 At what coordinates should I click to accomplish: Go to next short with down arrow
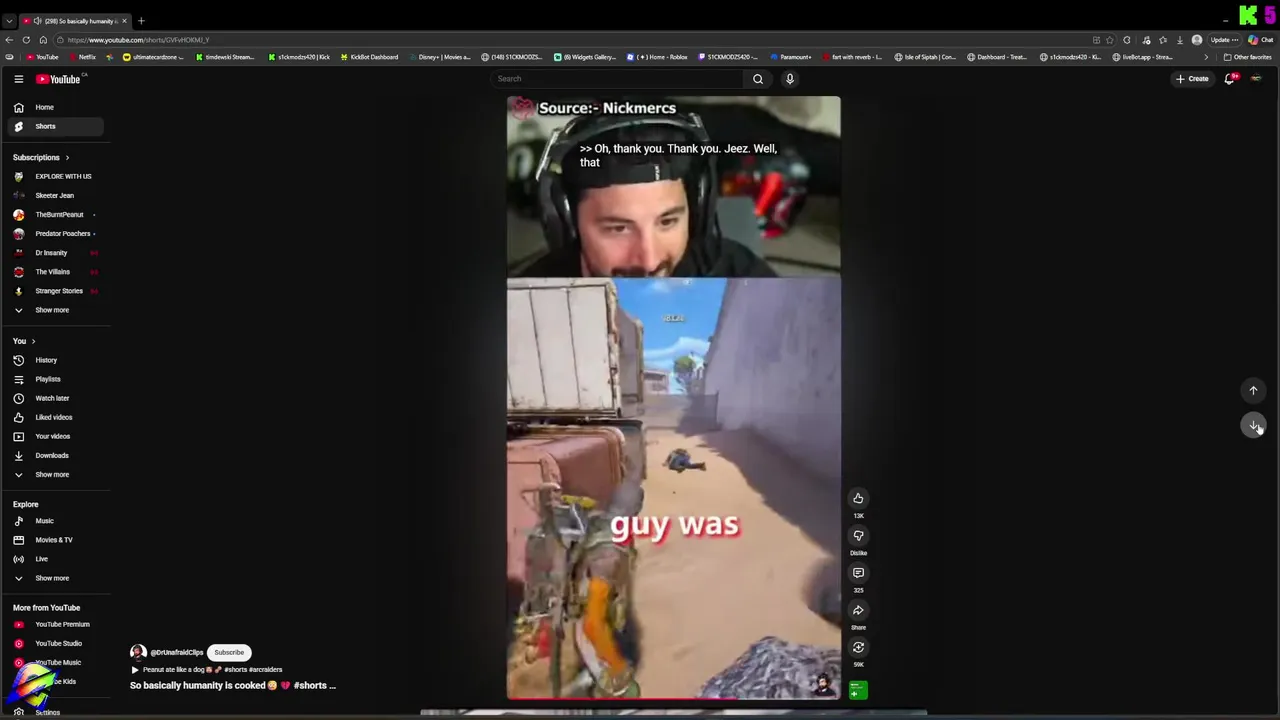1253,426
